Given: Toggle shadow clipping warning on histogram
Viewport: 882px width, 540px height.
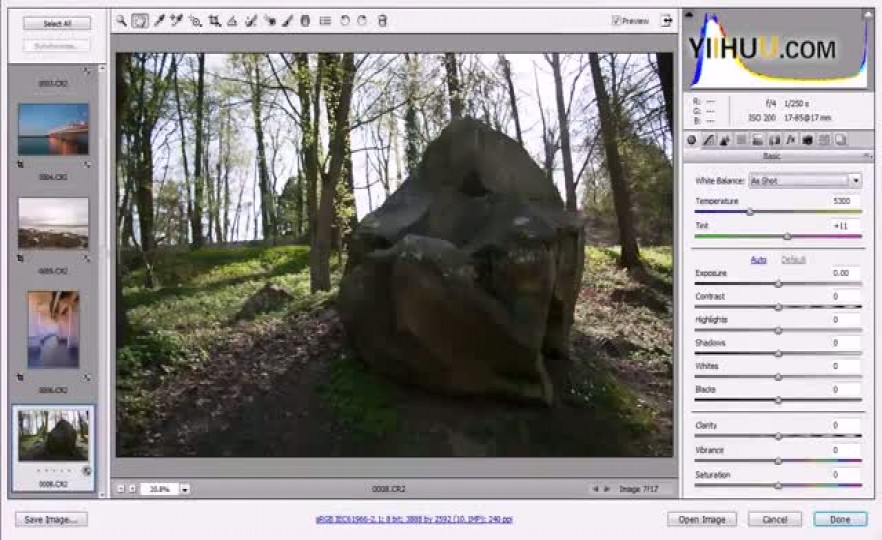Looking at the screenshot, I should click(689, 15).
